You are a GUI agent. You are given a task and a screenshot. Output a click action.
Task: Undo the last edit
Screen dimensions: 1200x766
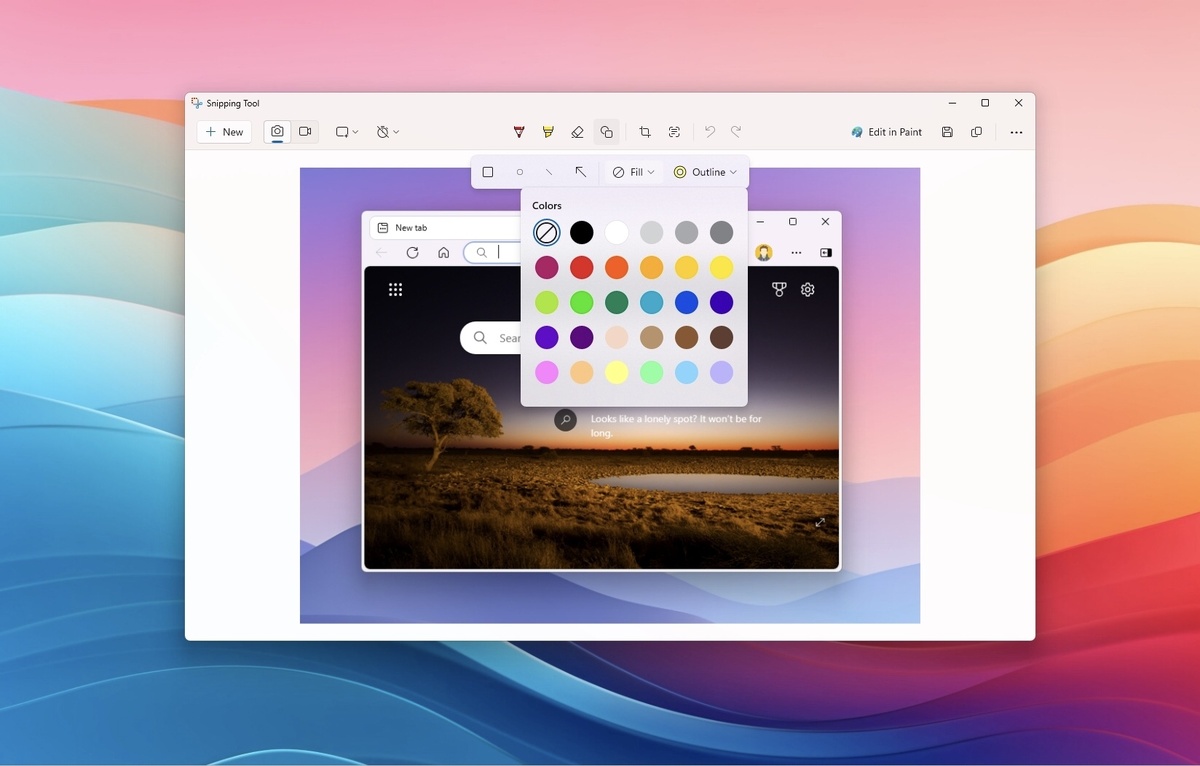[710, 132]
